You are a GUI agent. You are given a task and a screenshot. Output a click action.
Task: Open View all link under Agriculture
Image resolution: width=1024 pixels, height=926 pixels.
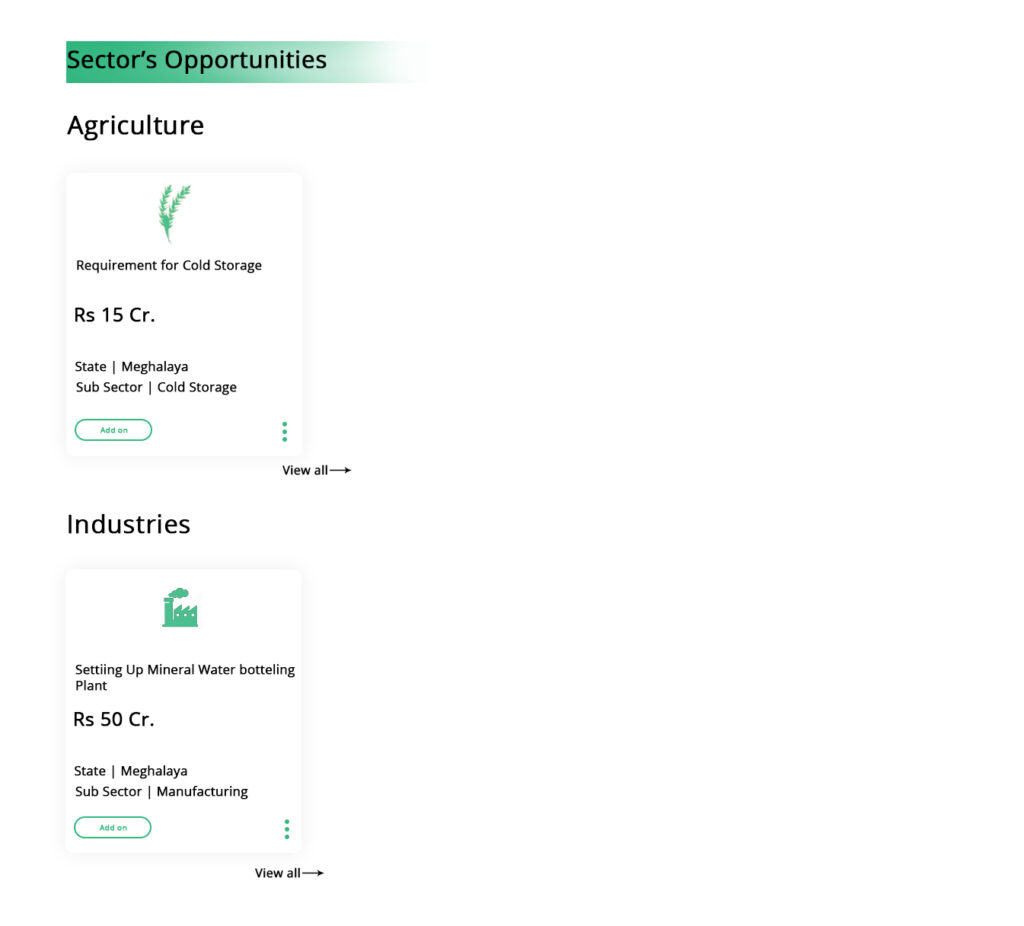point(305,470)
